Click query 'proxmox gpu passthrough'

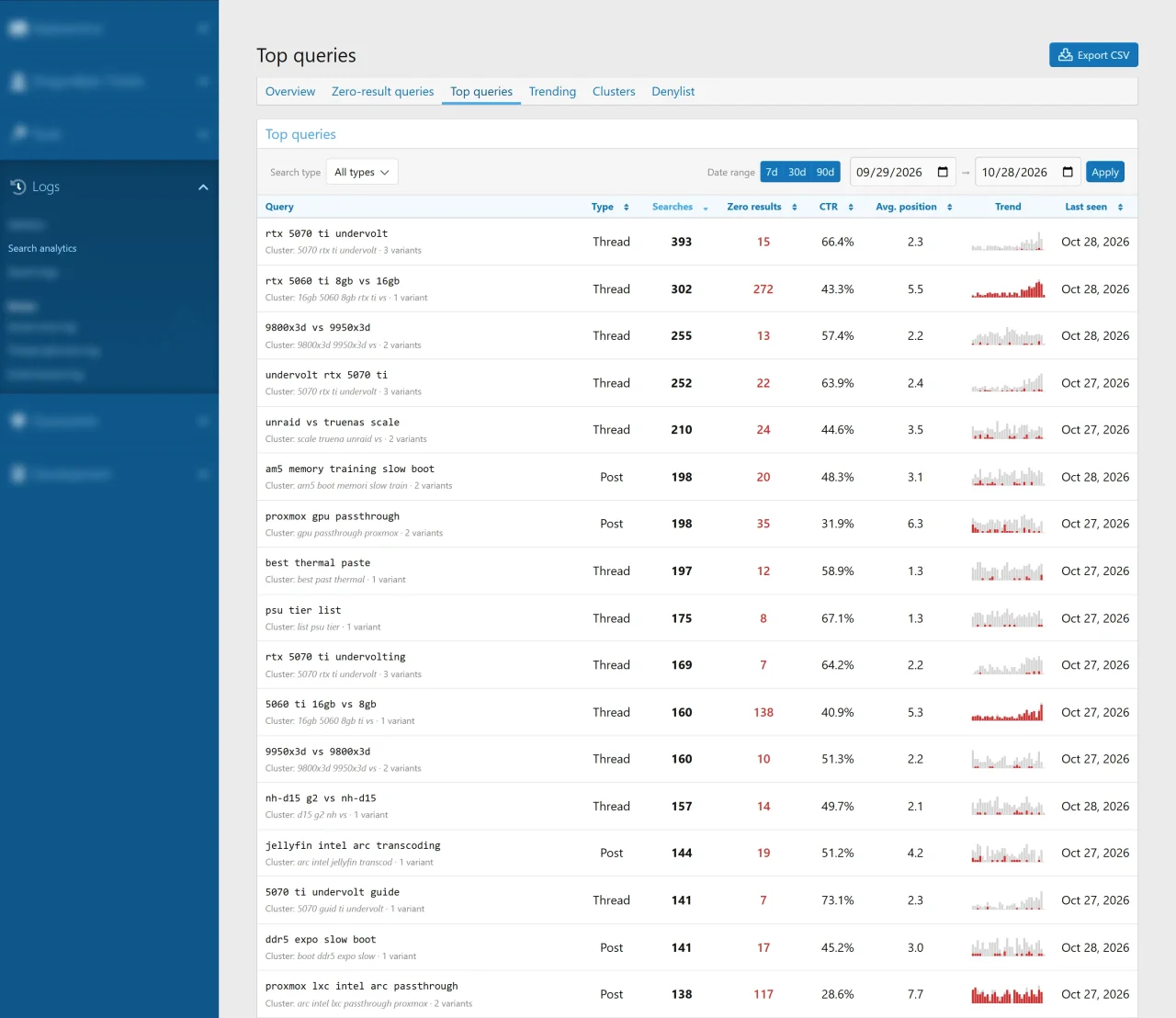click(x=333, y=516)
